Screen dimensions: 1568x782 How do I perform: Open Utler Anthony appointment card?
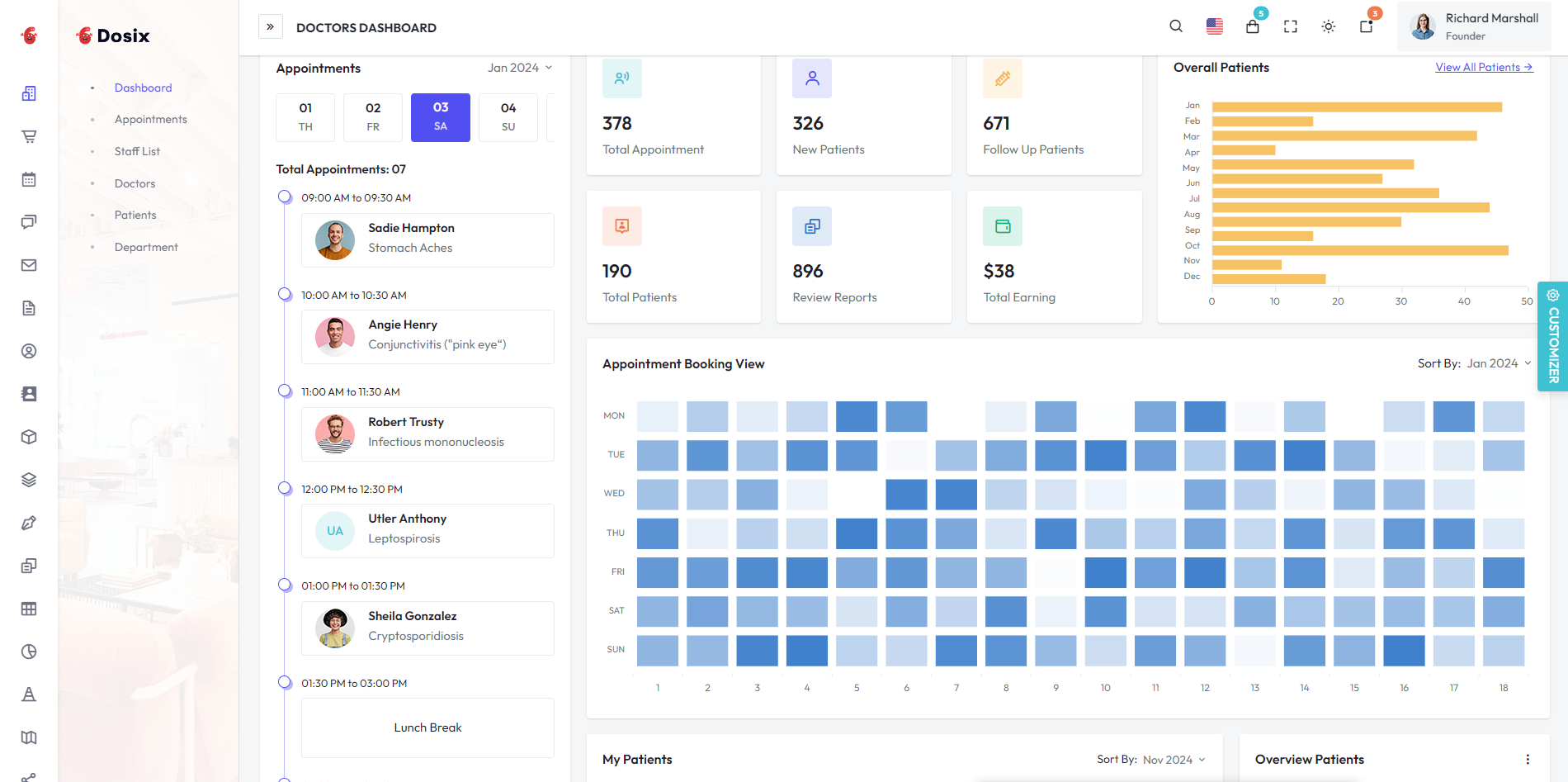(427, 531)
